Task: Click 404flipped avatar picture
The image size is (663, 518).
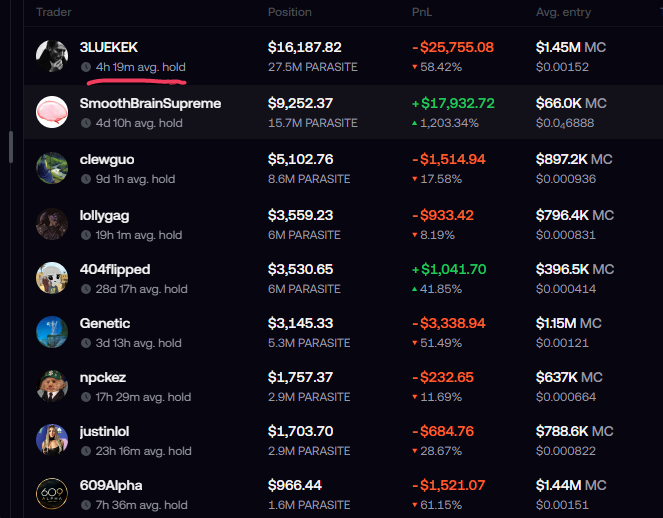Action: pos(52,278)
